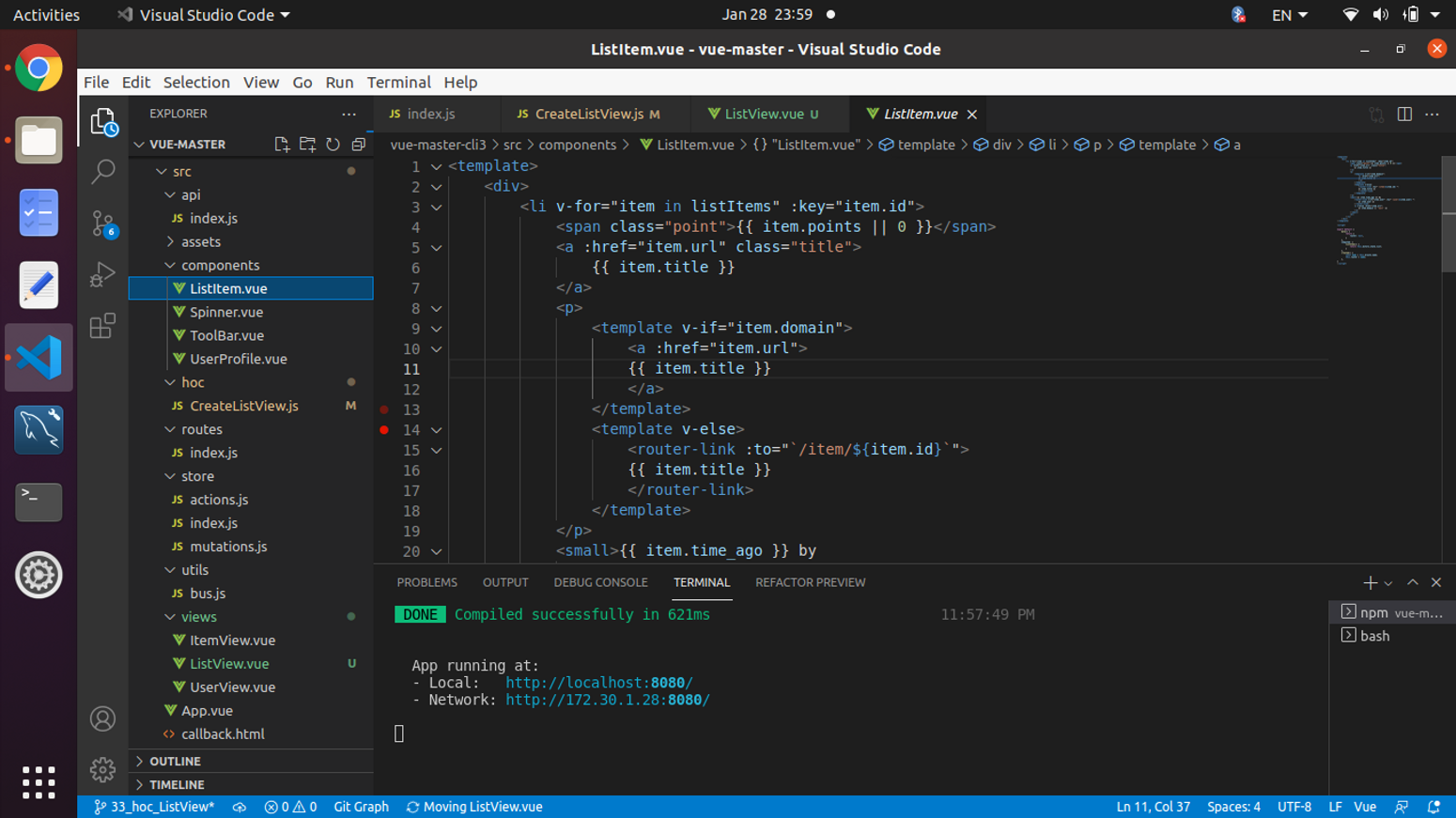Open Google Chrome from the dock

pos(39,69)
